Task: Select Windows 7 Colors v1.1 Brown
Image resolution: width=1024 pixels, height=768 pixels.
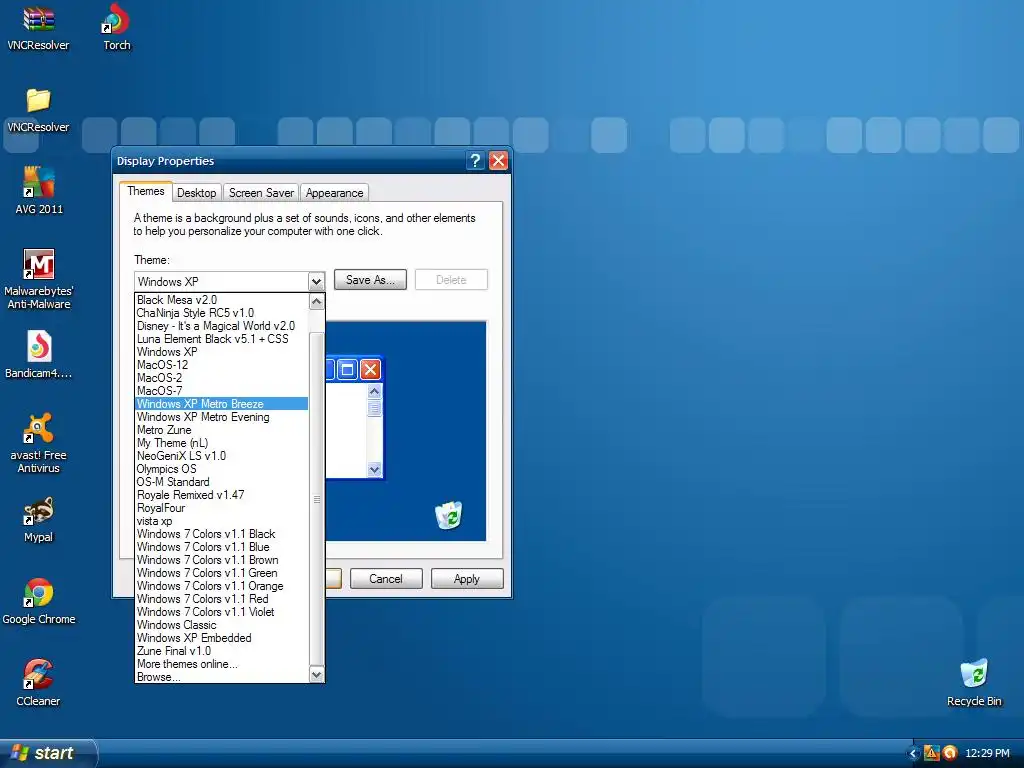Action: click(x=221, y=560)
